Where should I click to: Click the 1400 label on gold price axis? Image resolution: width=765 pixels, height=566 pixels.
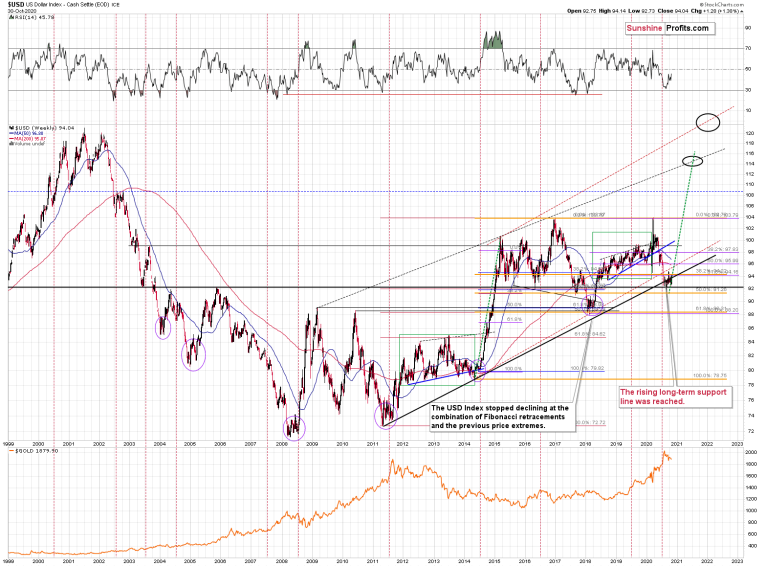[750, 487]
